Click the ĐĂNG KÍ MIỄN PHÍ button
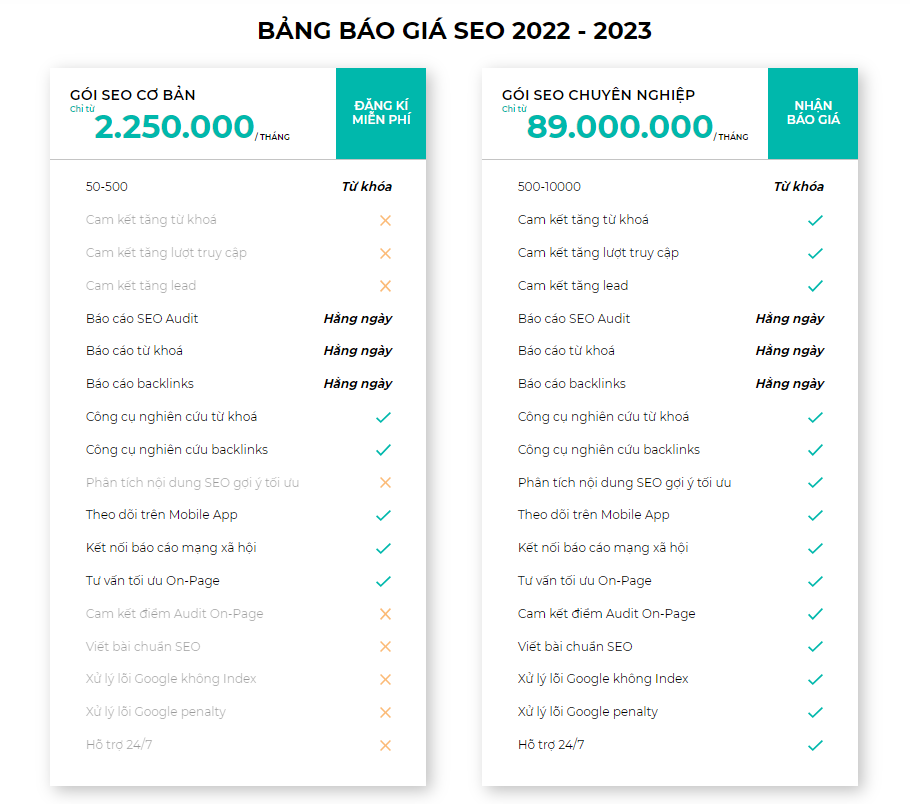 [x=381, y=113]
